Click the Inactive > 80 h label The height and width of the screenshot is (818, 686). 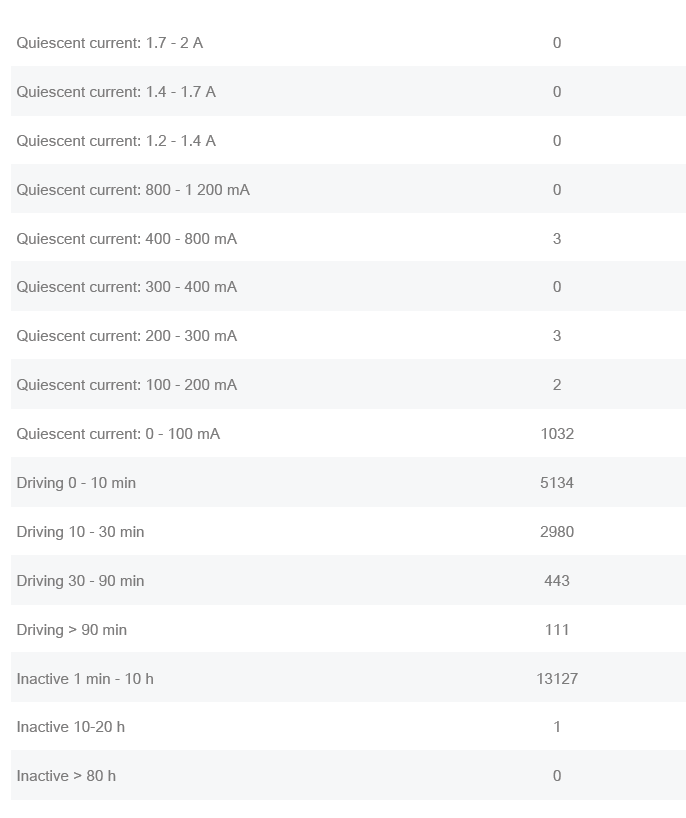coord(66,776)
